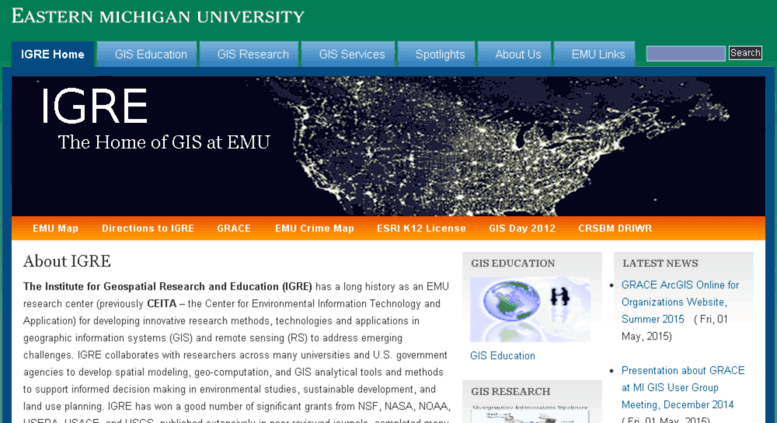Open Presentation about GRACE news link
Image resolution: width=777 pixels, height=423 pixels.
683,387
